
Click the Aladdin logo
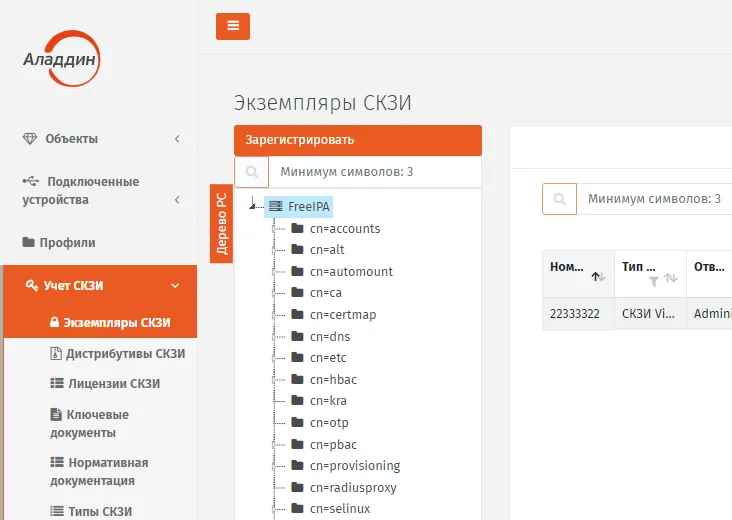[62, 58]
